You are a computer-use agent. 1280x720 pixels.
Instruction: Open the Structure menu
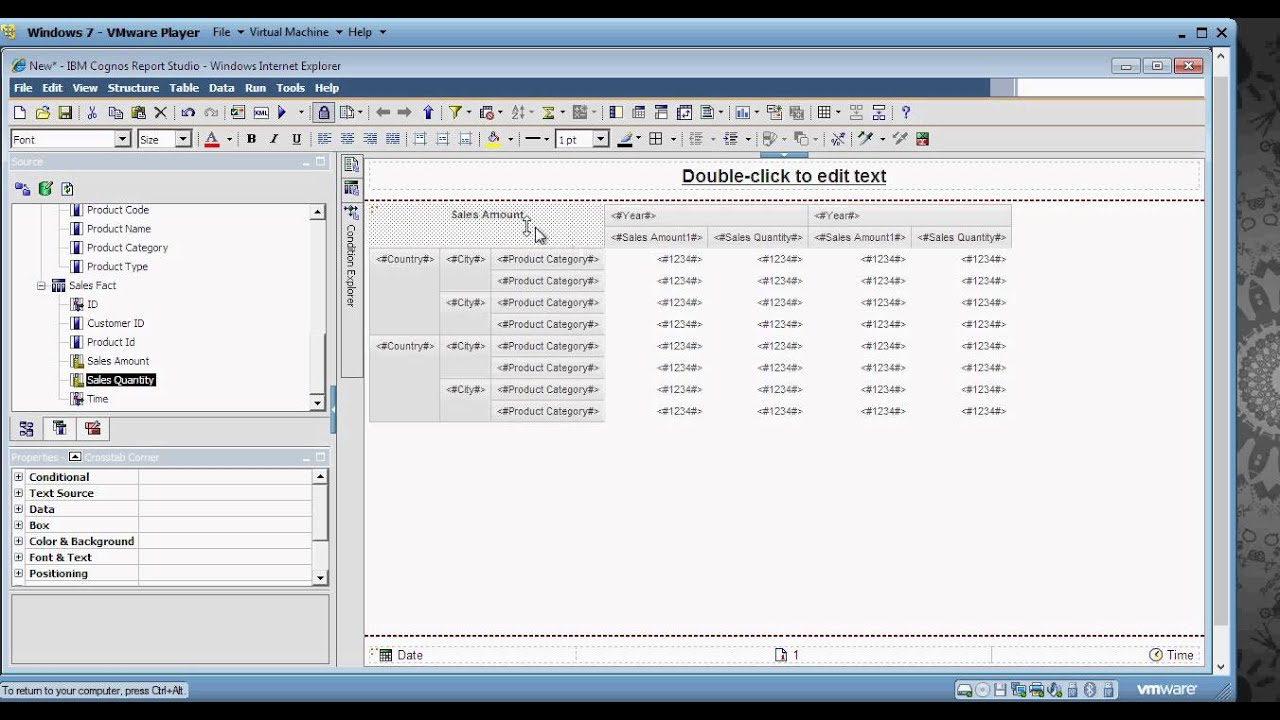click(x=133, y=88)
